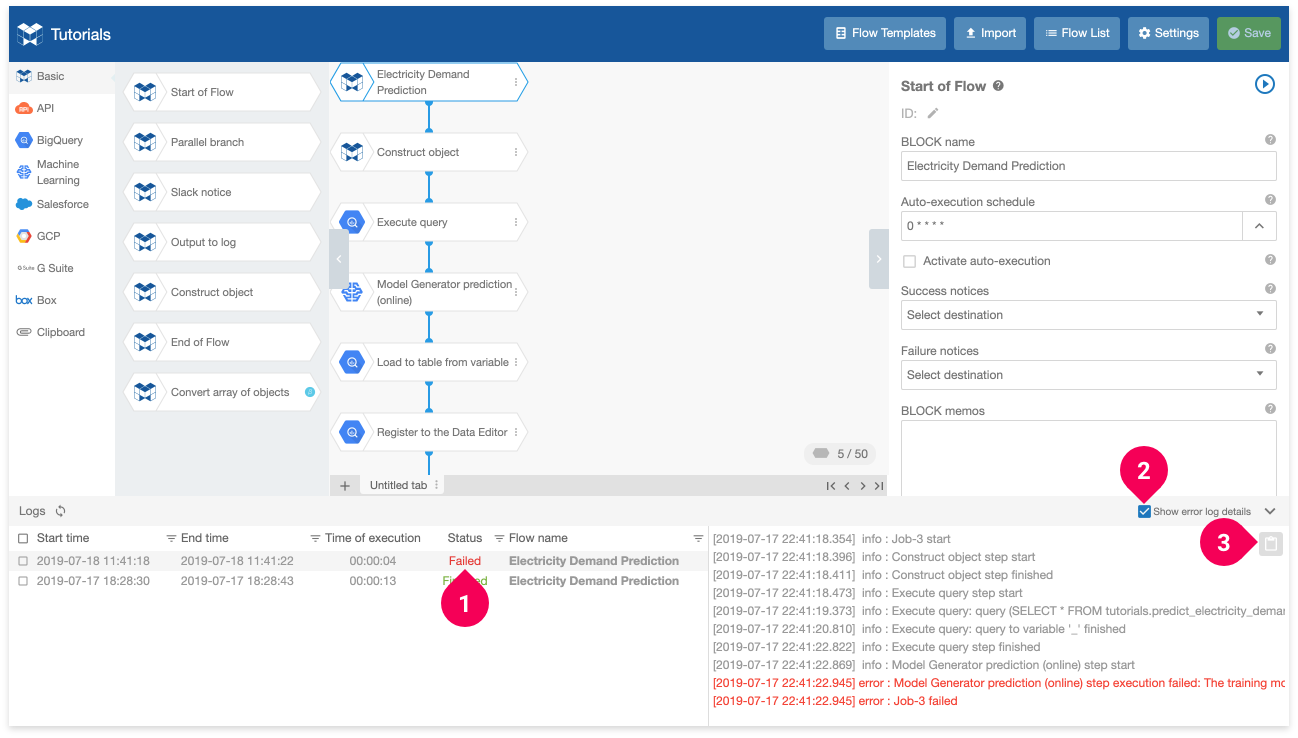Open Start of Flow help icon

tap(998, 86)
